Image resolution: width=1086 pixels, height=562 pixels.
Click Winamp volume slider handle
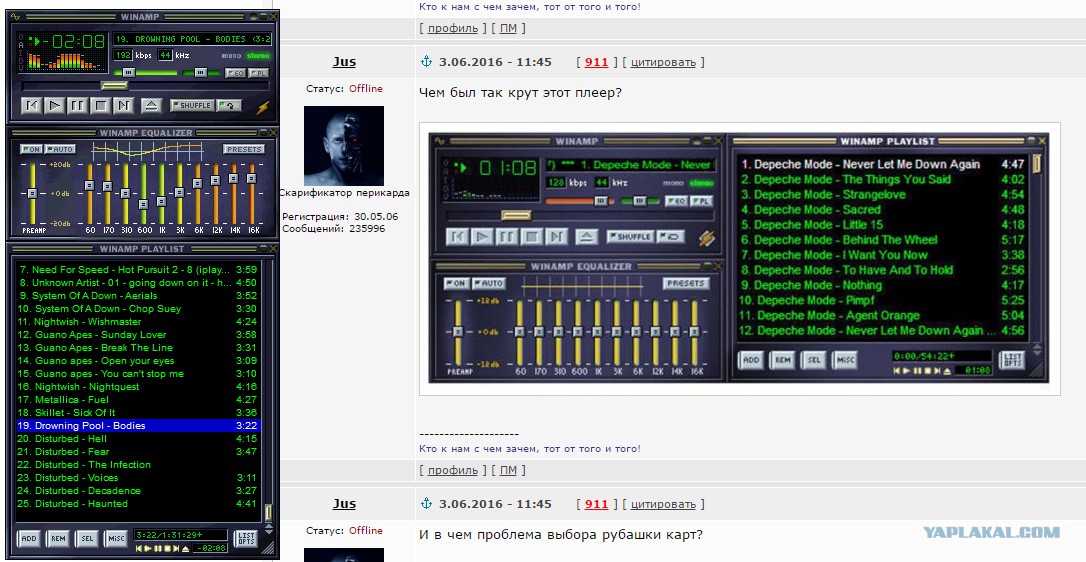coord(129,72)
